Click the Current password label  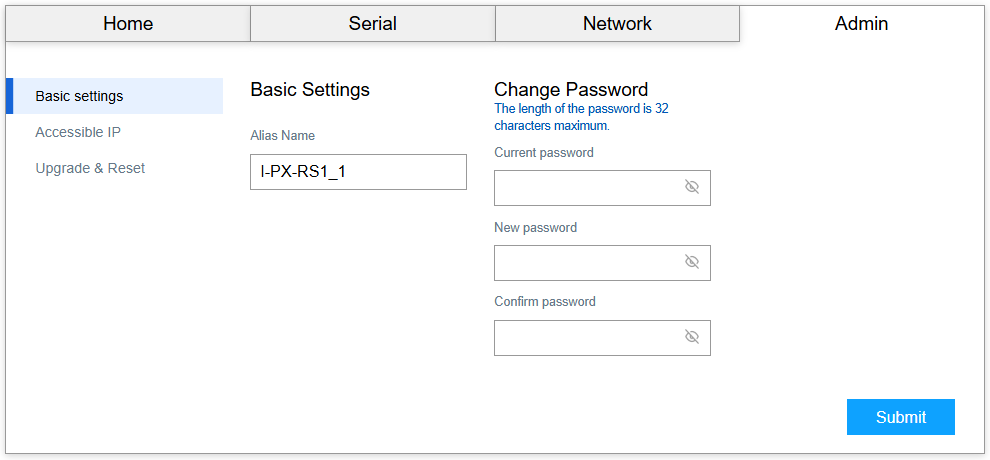point(544,153)
